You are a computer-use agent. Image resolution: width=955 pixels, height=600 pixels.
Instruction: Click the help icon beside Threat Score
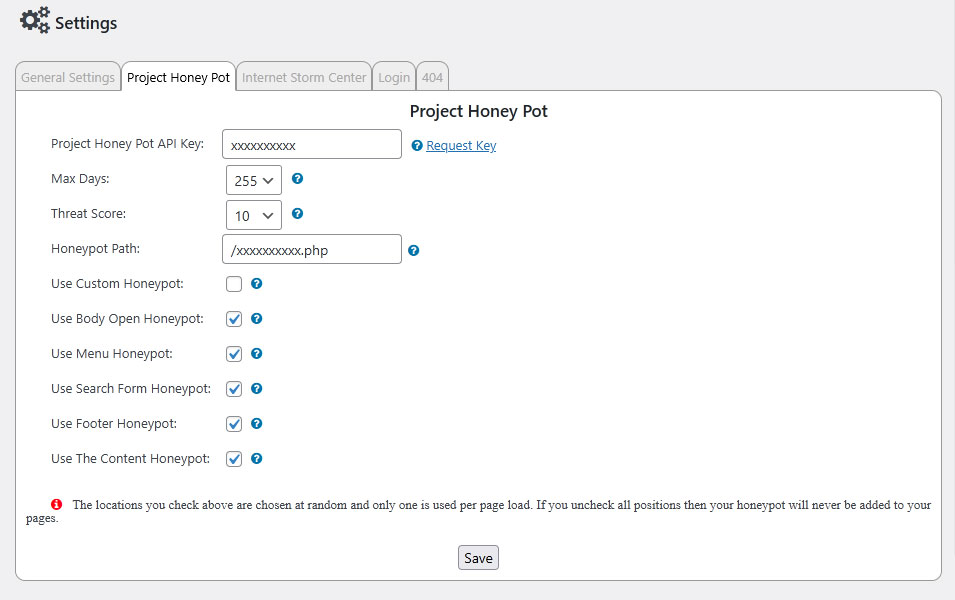tap(297, 214)
